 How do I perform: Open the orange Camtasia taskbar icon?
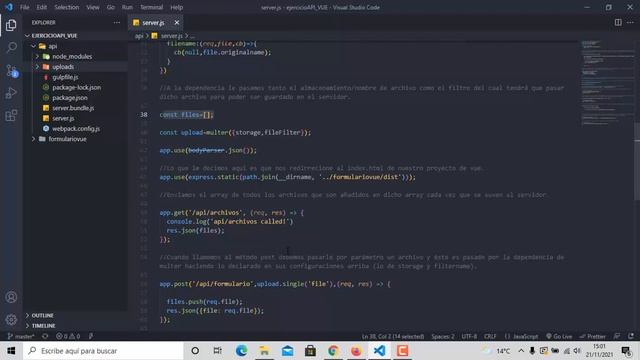coord(402,351)
